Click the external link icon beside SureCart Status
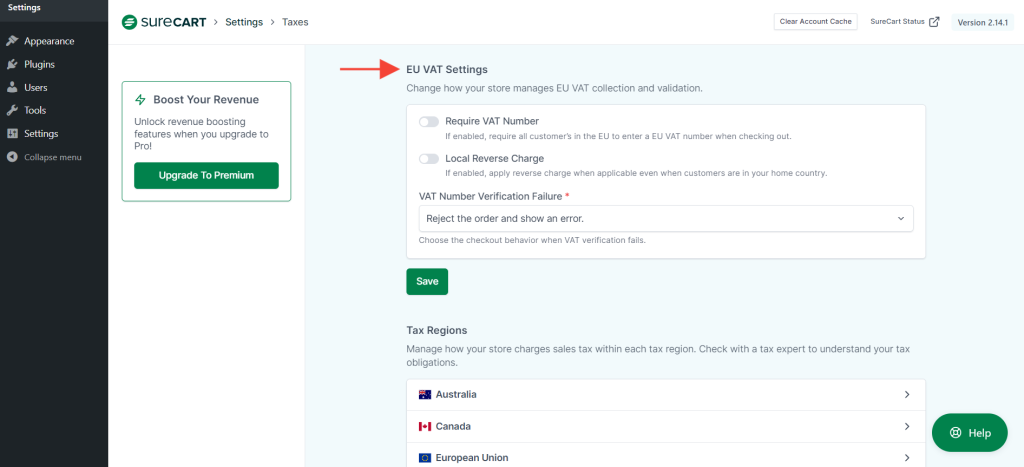The height and width of the screenshot is (467, 1024). [935, 22]
